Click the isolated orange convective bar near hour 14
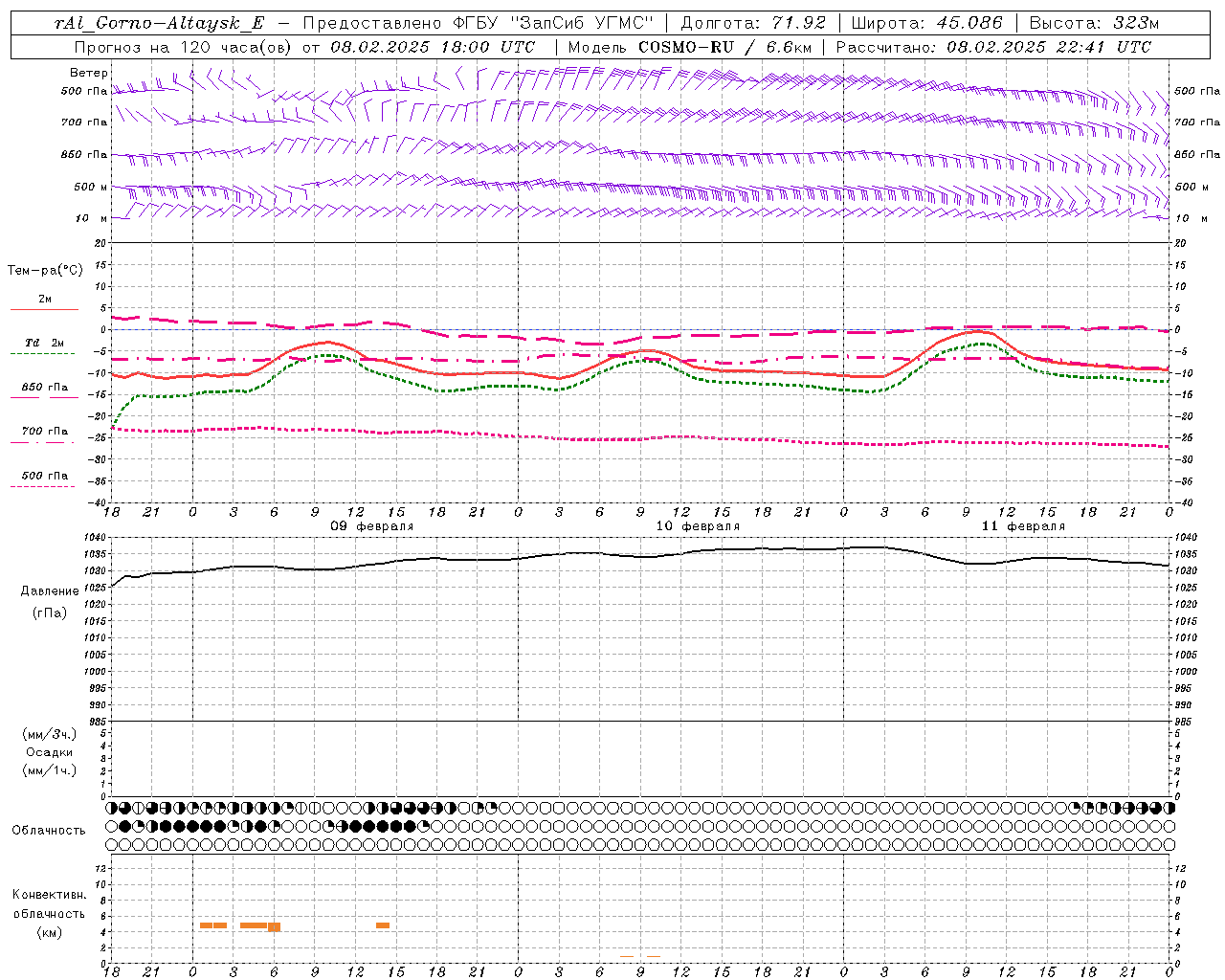 (x=383, y=925)
